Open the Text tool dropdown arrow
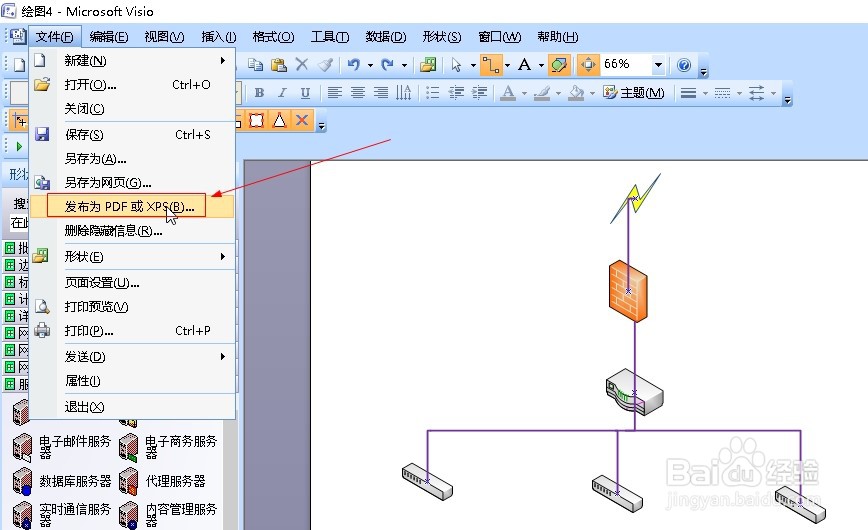The height and width of the screenshot is (530, 868). [x=541, y=65]
